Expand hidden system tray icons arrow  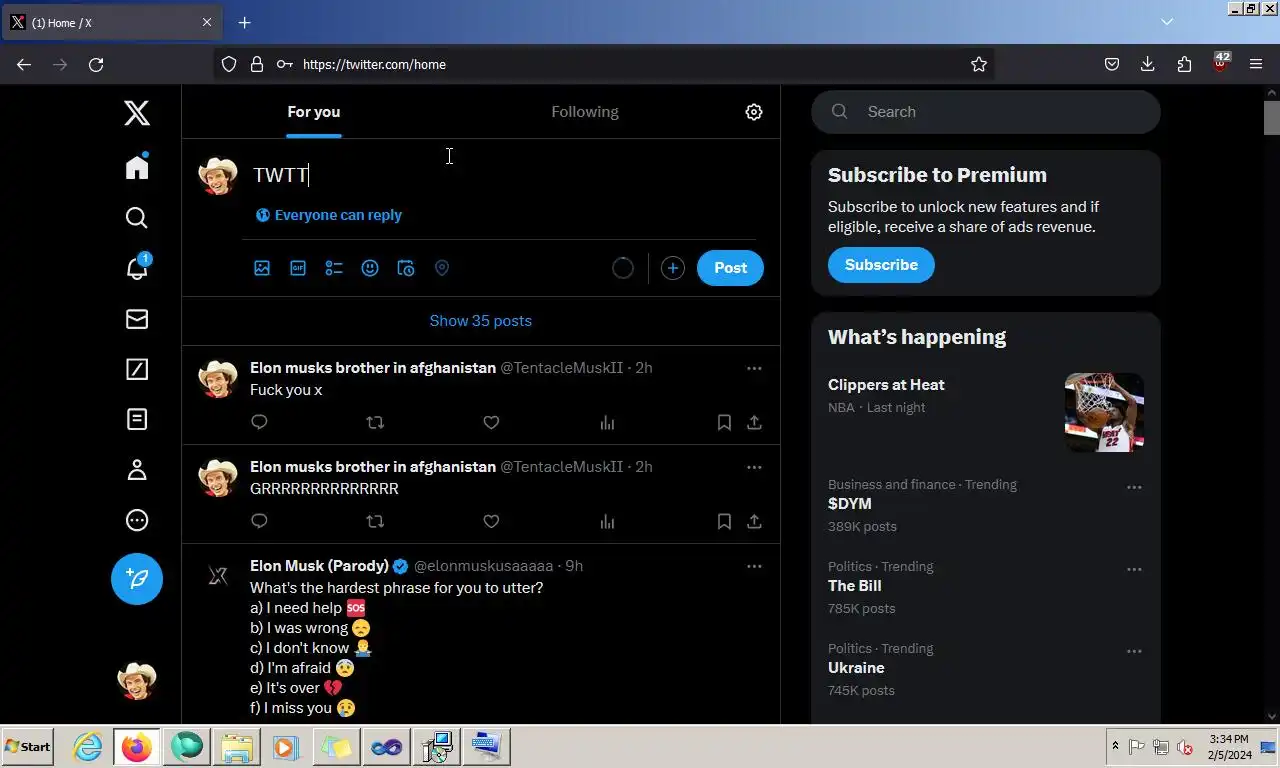point(1115,747)
